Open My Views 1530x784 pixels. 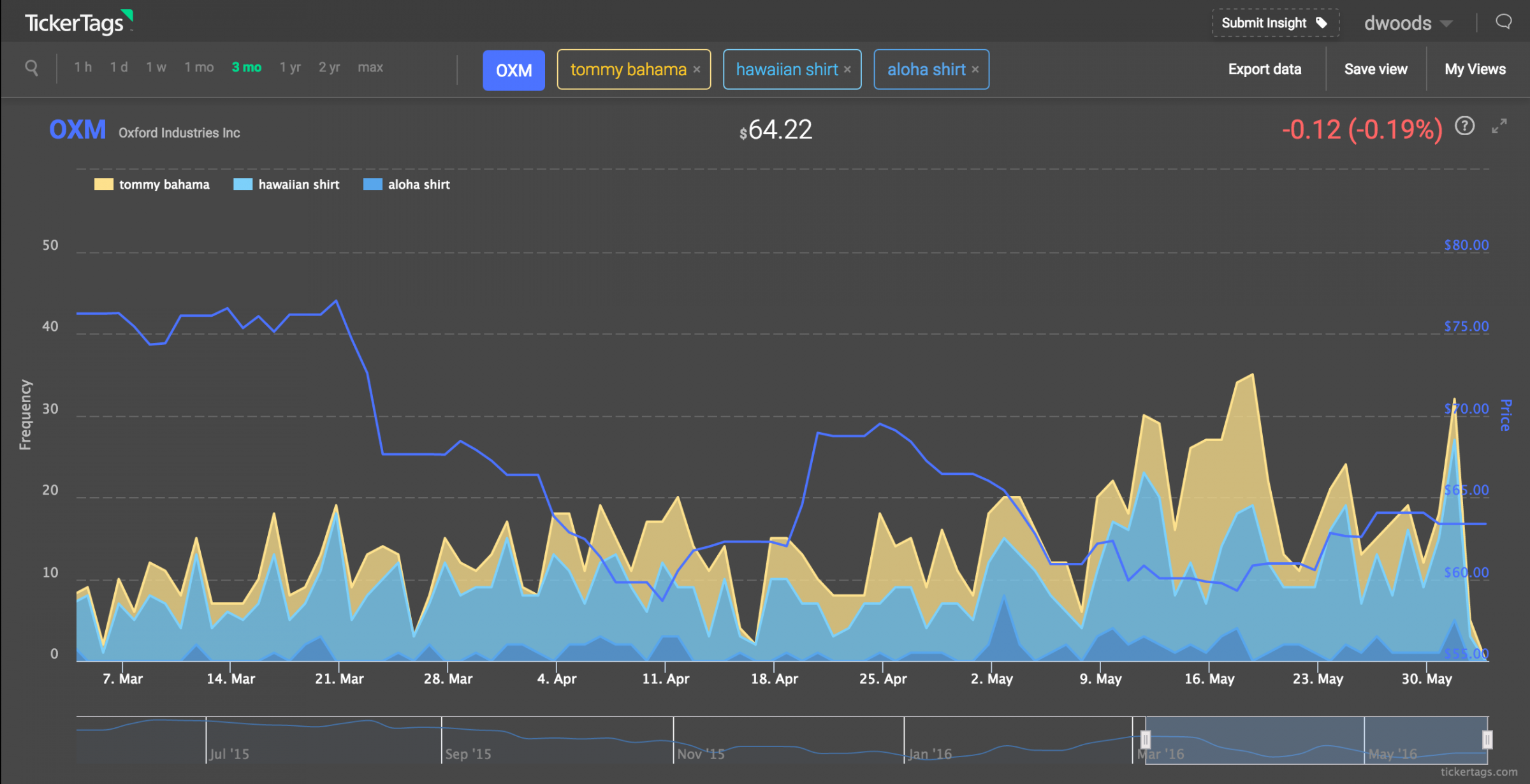tap(1475, 69)
